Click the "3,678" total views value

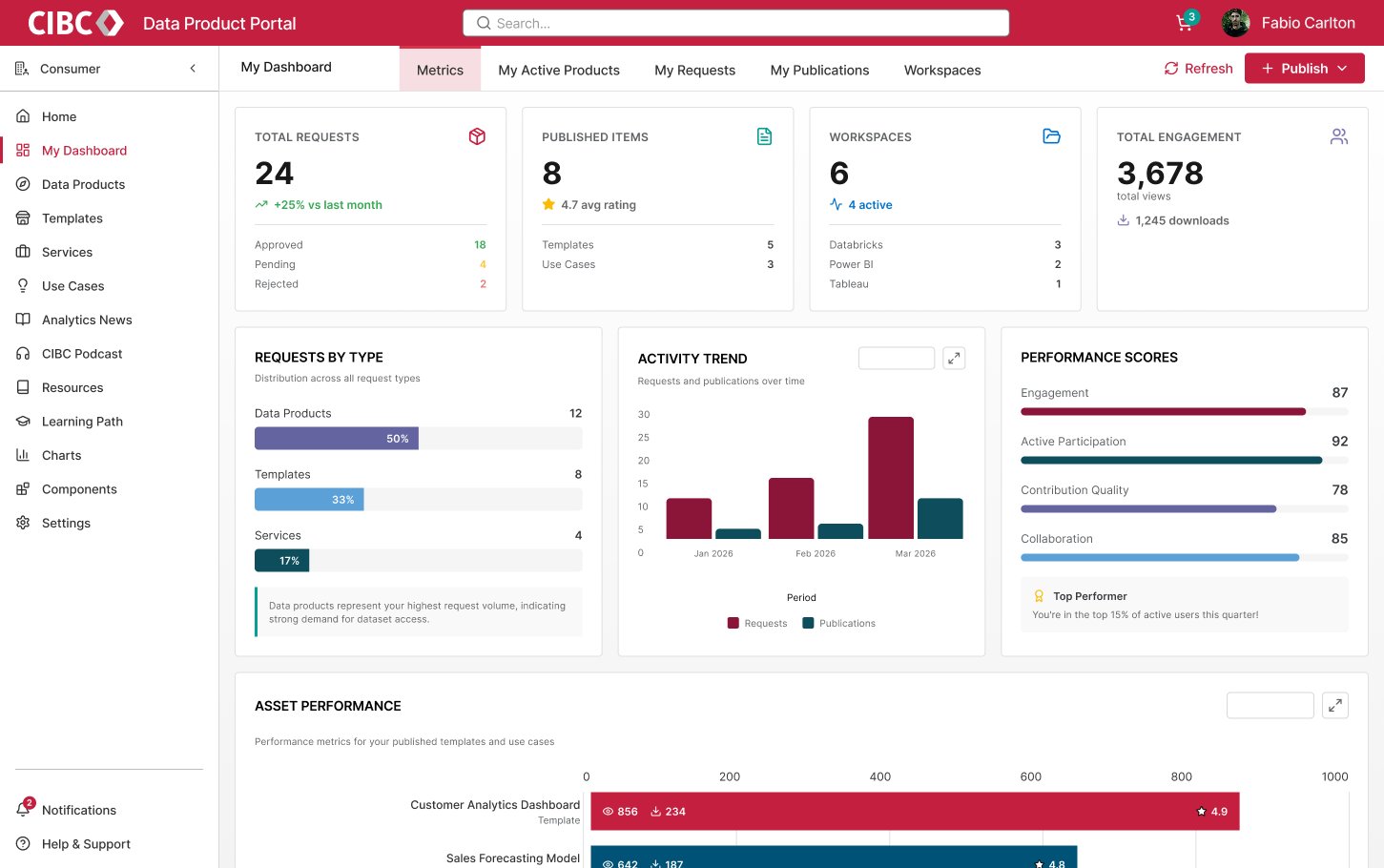pyautogui.click(x=1160, y=173)
